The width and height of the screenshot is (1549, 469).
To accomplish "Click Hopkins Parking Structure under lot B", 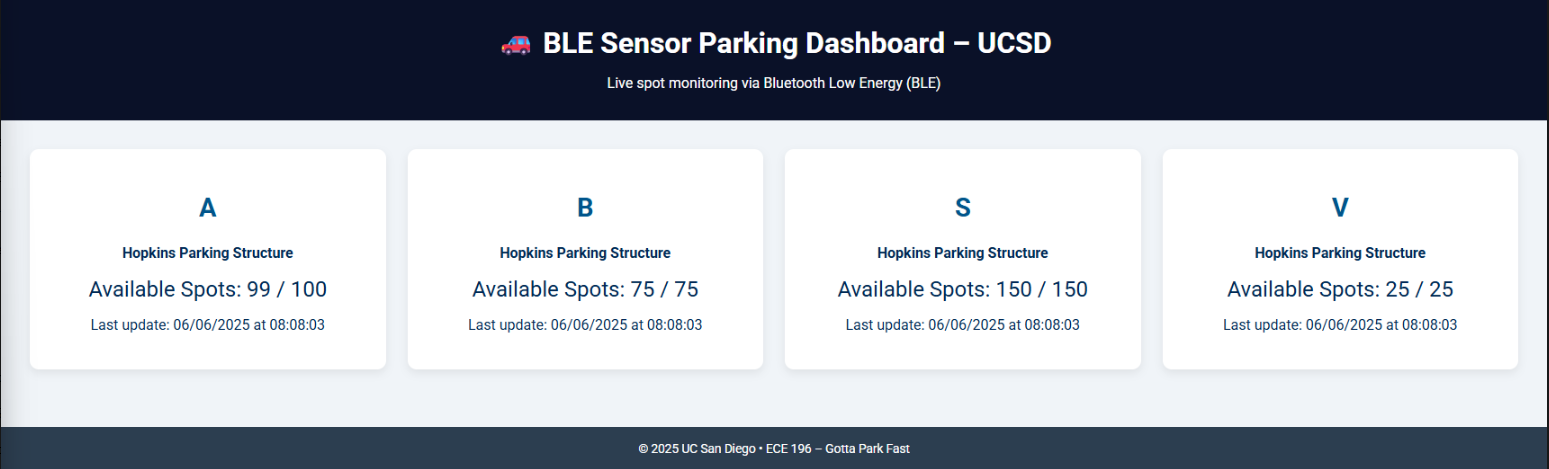I will point(585,253).
